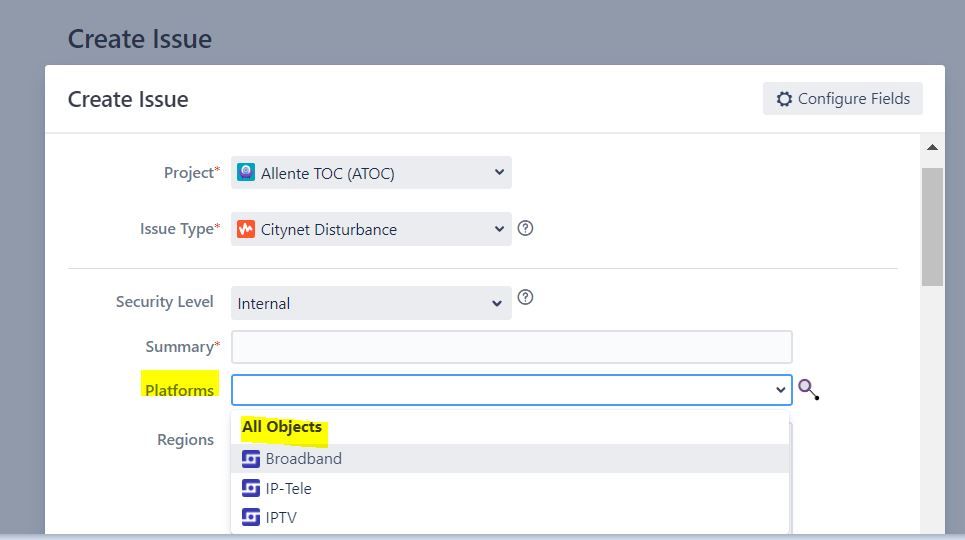Click the Regions field label
965x540 pixels.
pos(185,440)
